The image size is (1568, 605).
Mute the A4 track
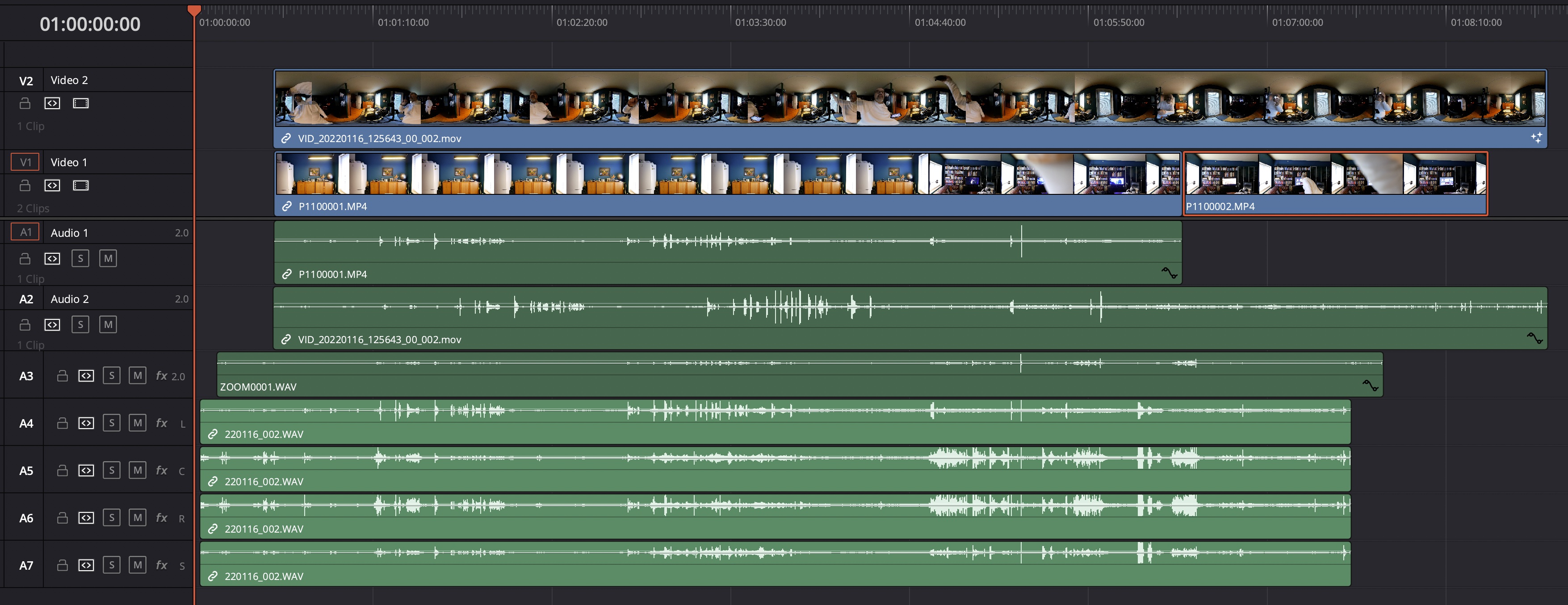pyautogui.click(x=138, y=423)
